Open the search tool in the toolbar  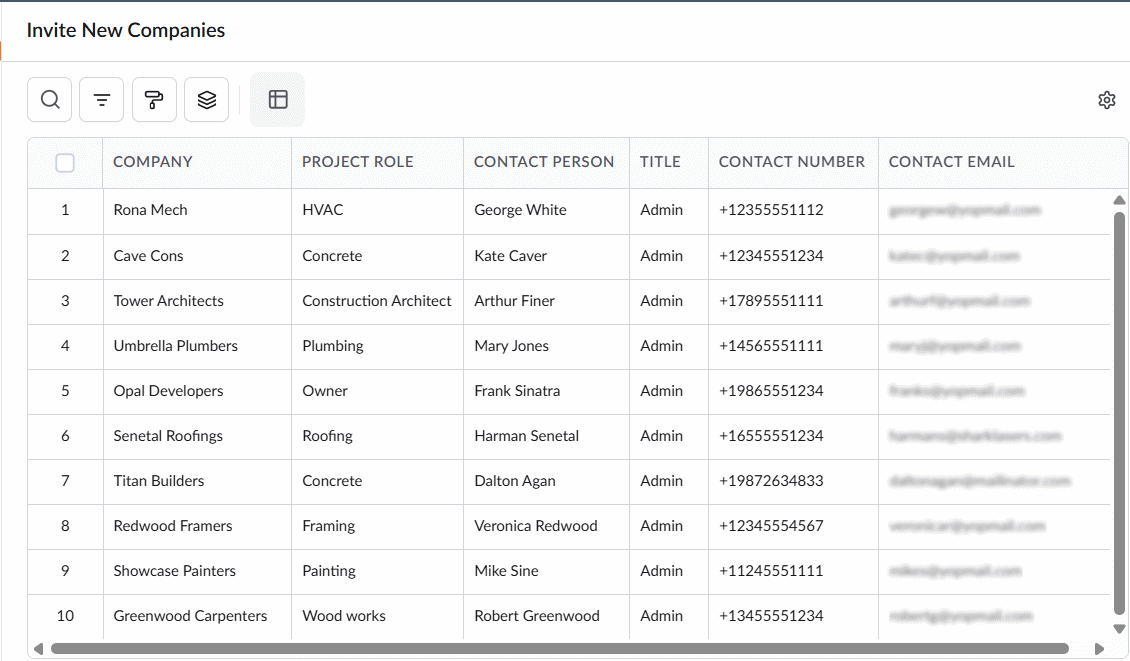(50, 99)
